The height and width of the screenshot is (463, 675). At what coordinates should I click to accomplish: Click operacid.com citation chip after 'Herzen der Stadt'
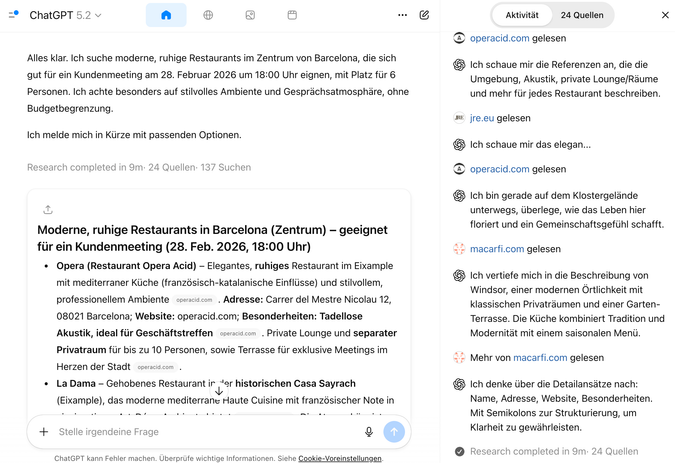click(x=155, y=367)
